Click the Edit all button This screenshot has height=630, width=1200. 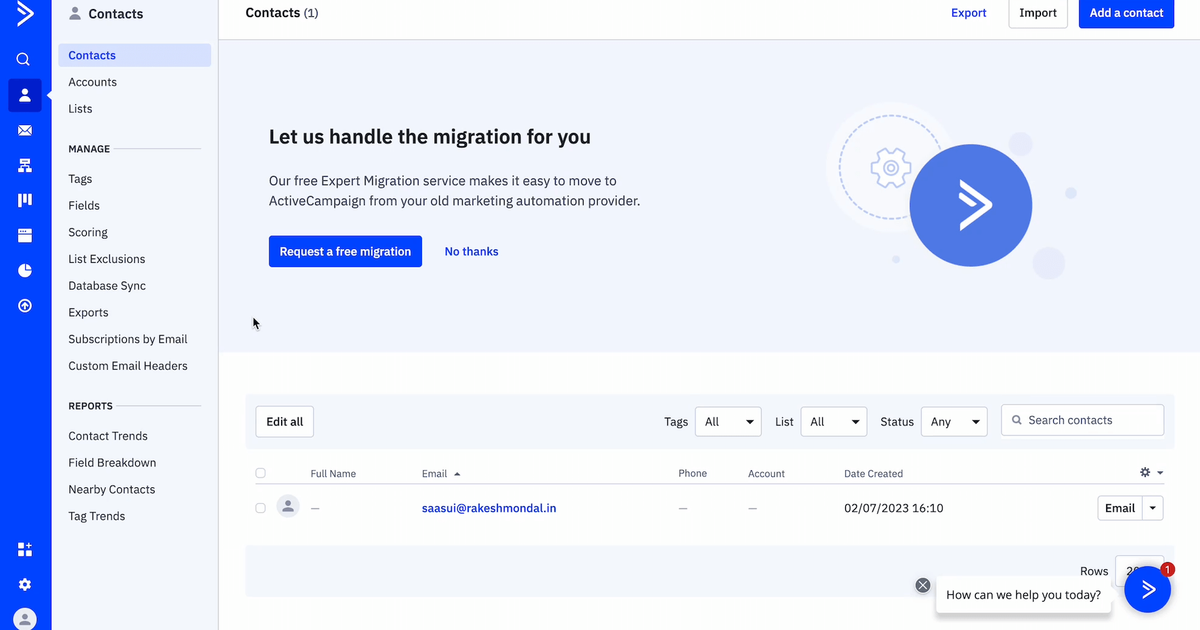coord(284,422)
